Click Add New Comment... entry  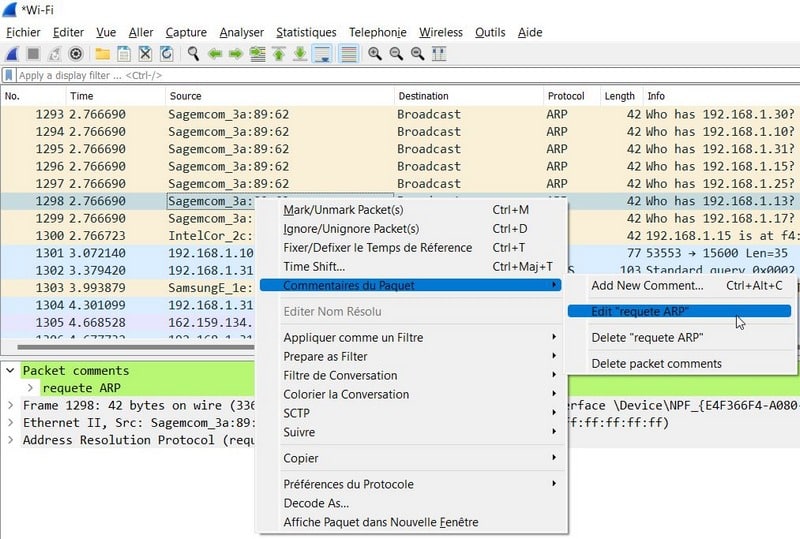point(646,286)
